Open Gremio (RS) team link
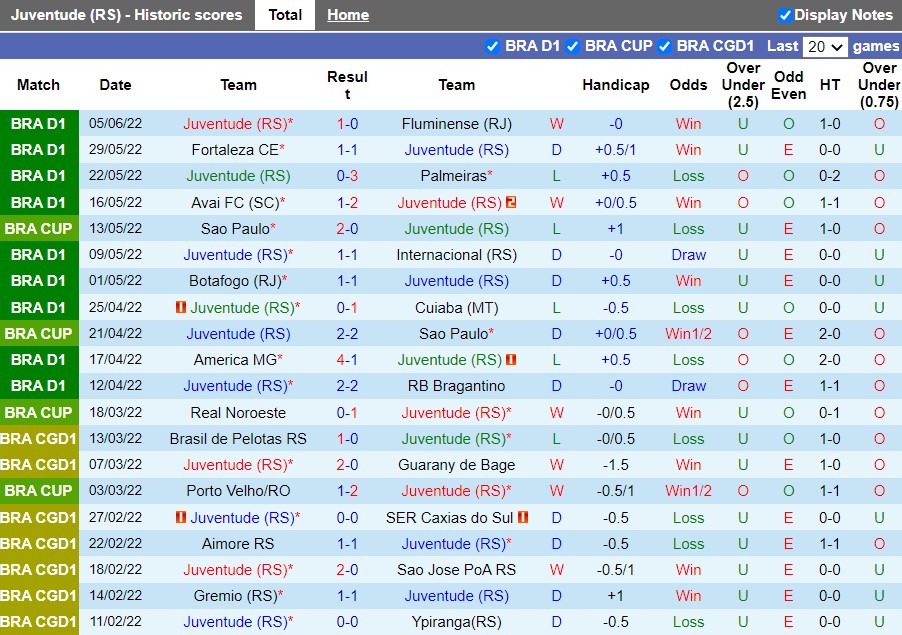The image size is (902, 635). (x=236, y=596)
